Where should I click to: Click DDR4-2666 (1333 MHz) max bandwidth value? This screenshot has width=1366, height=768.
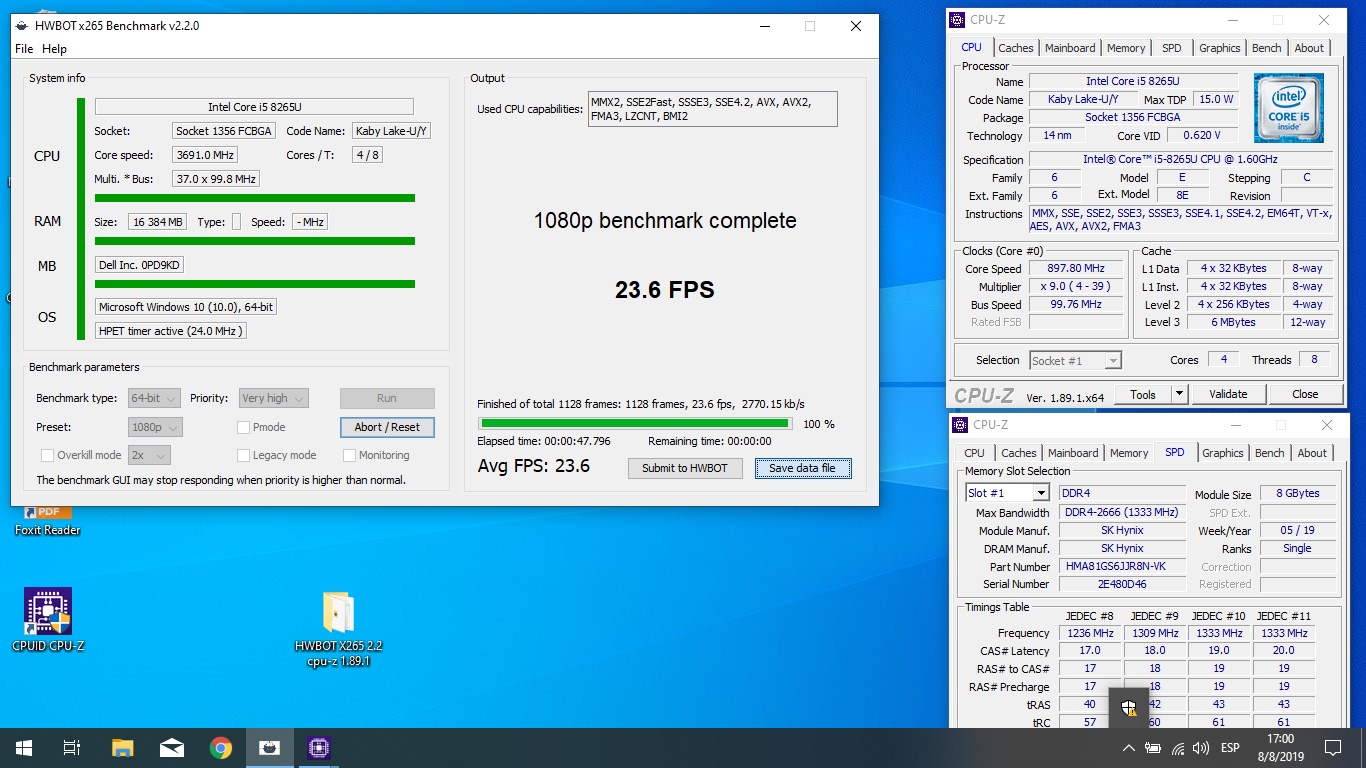(x=1123, y=513)
